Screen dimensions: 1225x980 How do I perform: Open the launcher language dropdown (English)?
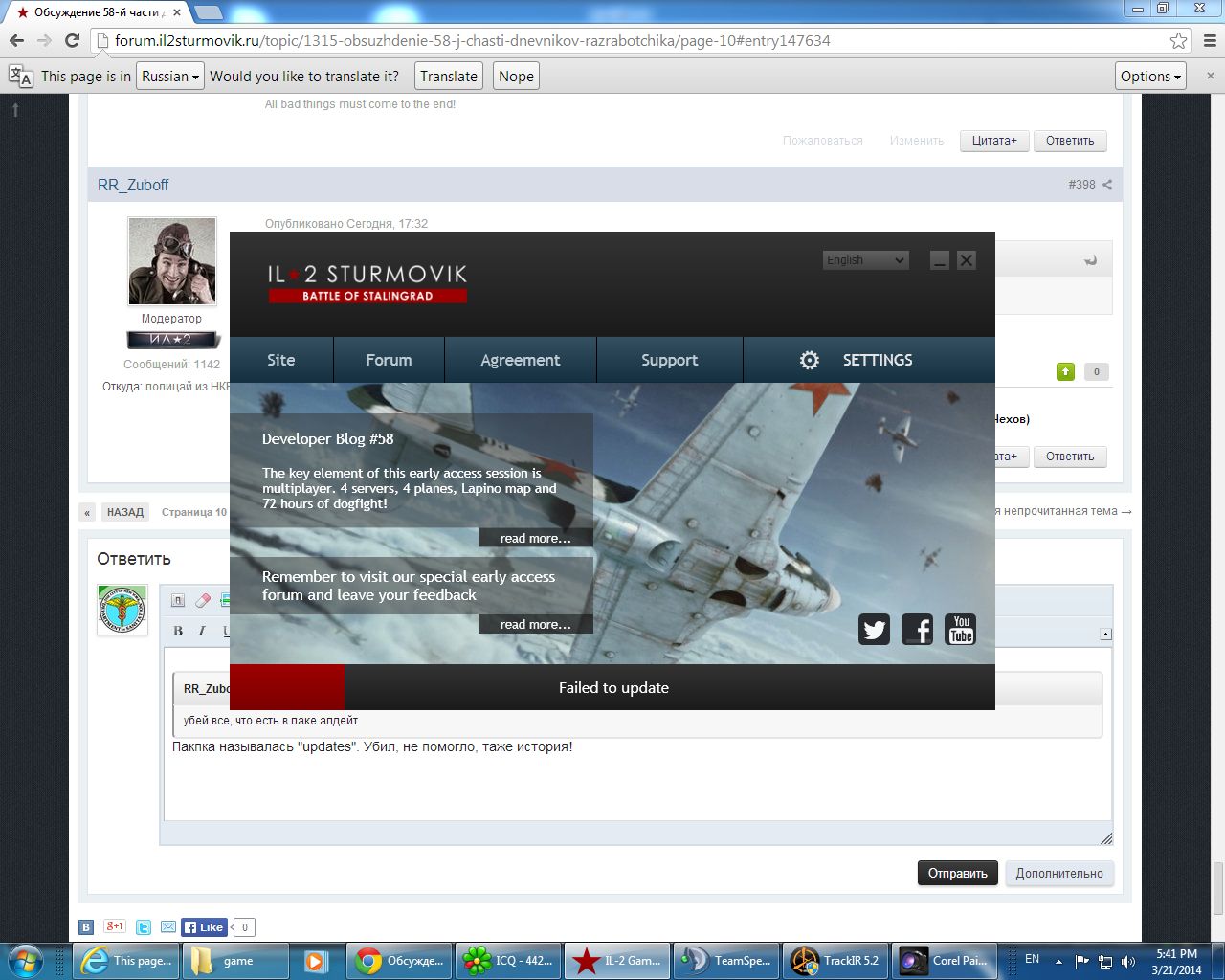tap(865, 259)
